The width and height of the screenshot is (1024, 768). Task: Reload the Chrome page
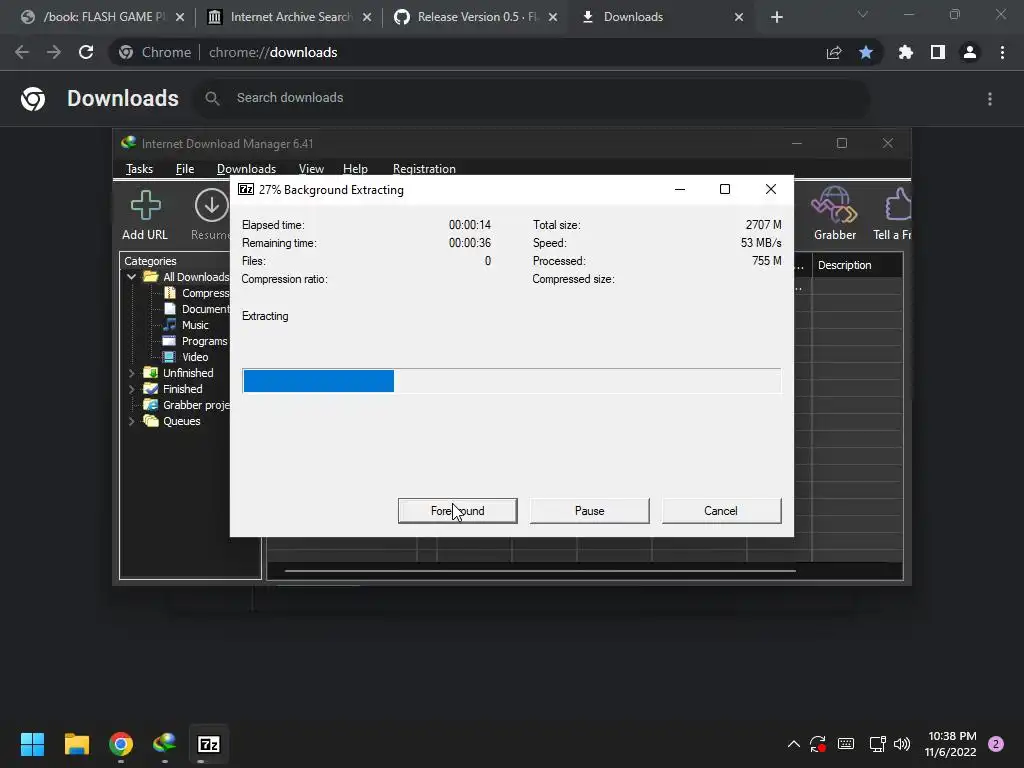[x=86, y=52]
